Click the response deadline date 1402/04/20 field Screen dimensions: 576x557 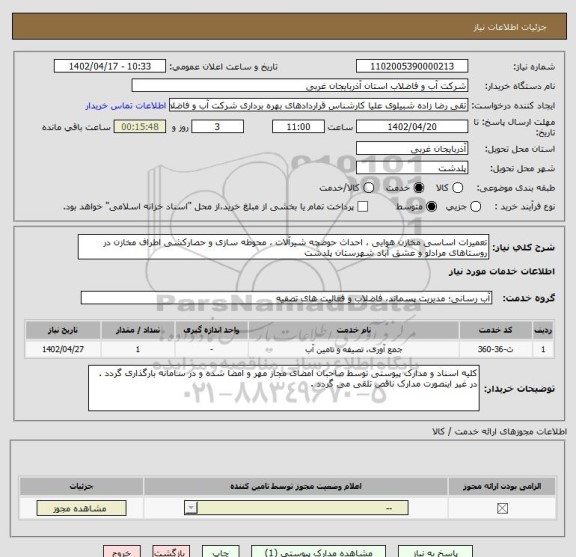[x=412, y=127]
